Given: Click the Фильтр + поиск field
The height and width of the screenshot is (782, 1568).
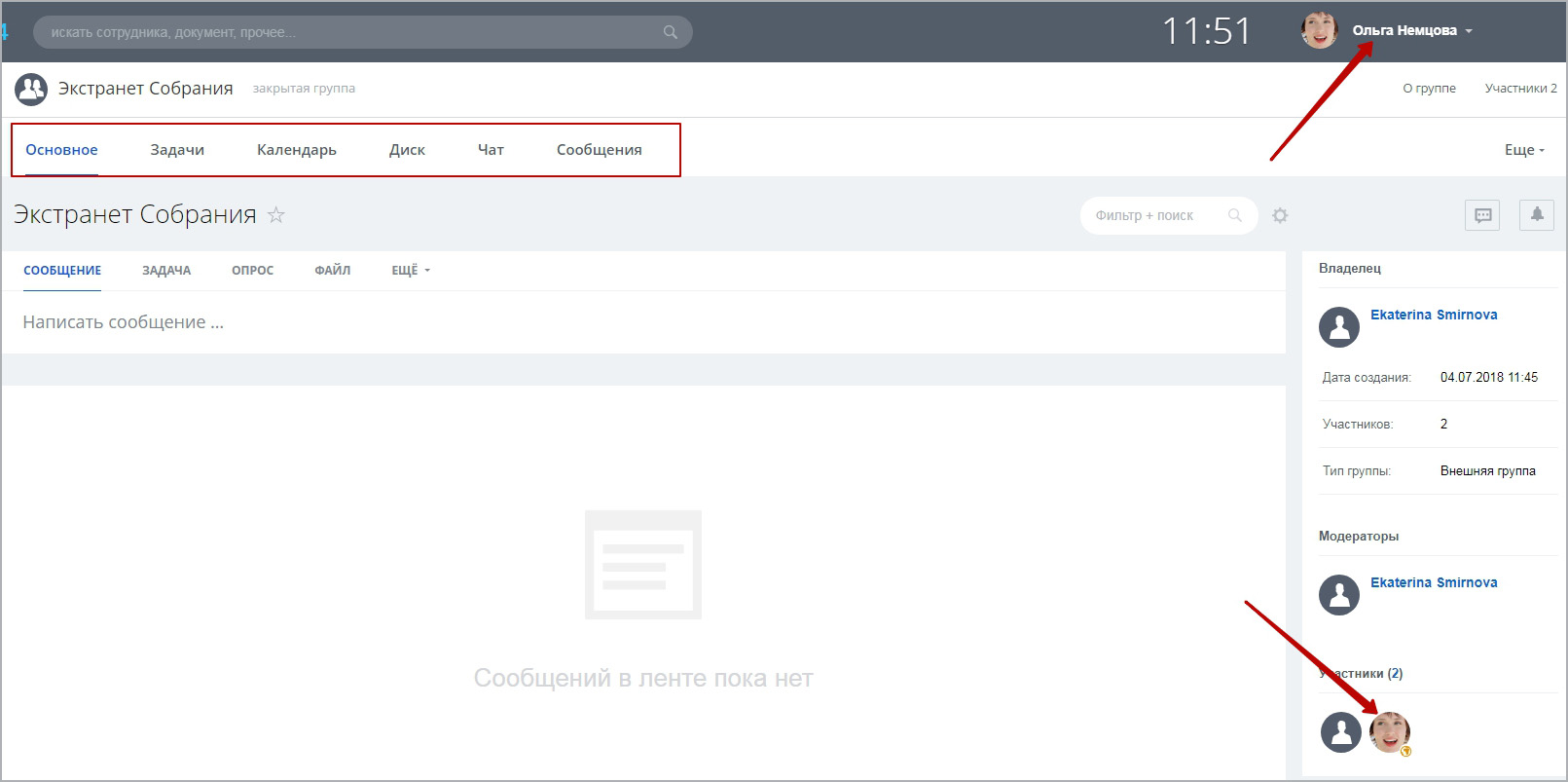Looking at the screenshot, I should coord(1158,215).
